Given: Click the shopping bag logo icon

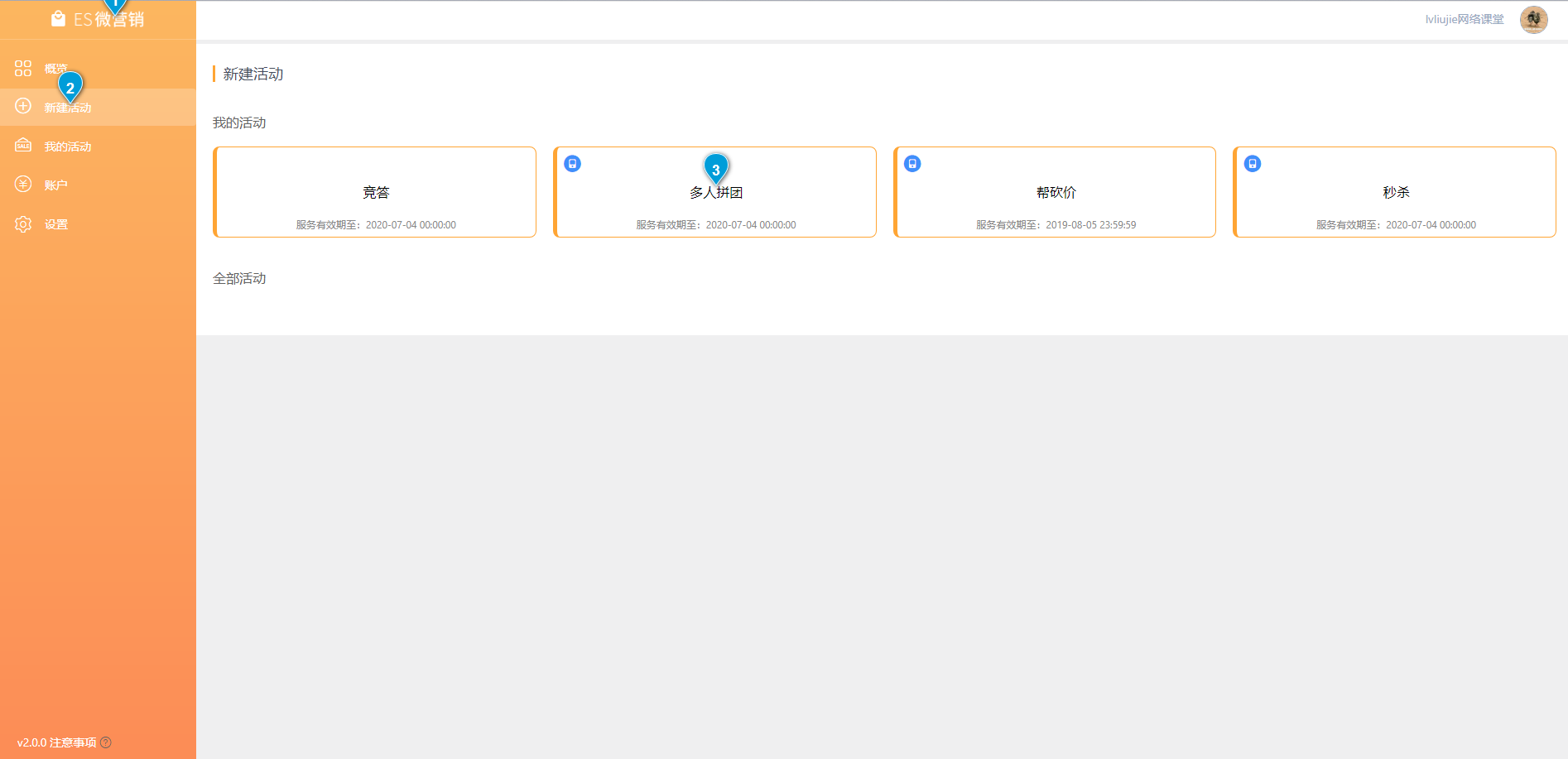Looking at the screenshot, I should (58, 19).
